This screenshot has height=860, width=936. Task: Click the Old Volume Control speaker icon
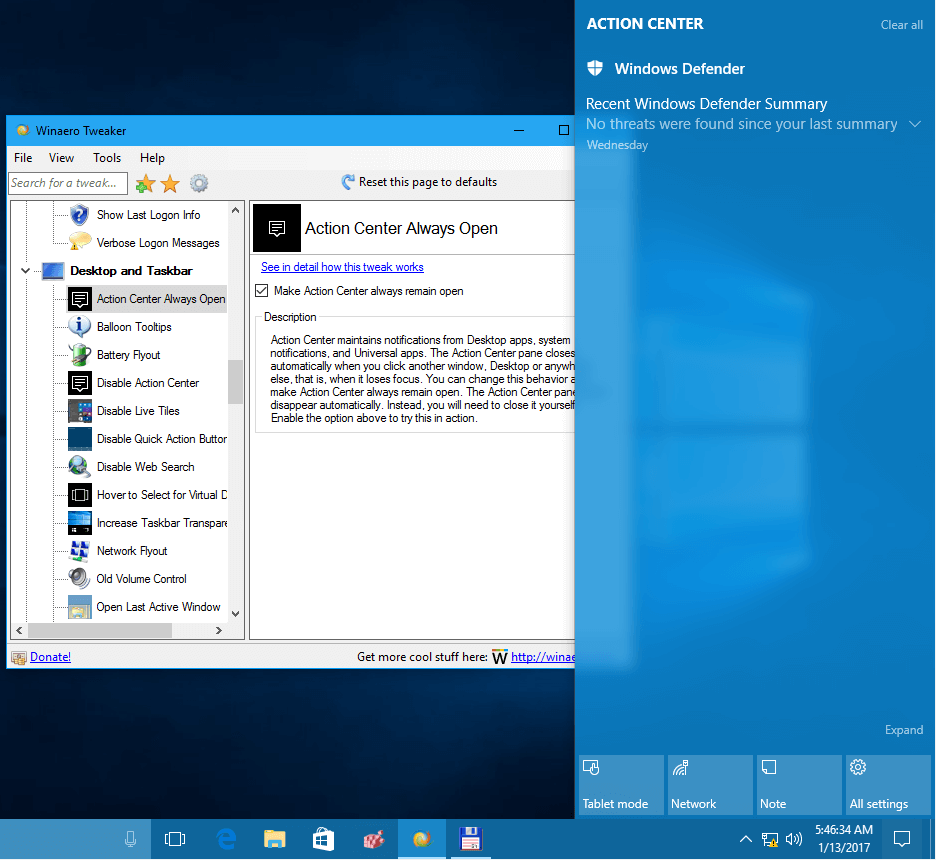(x=79, y=579)
